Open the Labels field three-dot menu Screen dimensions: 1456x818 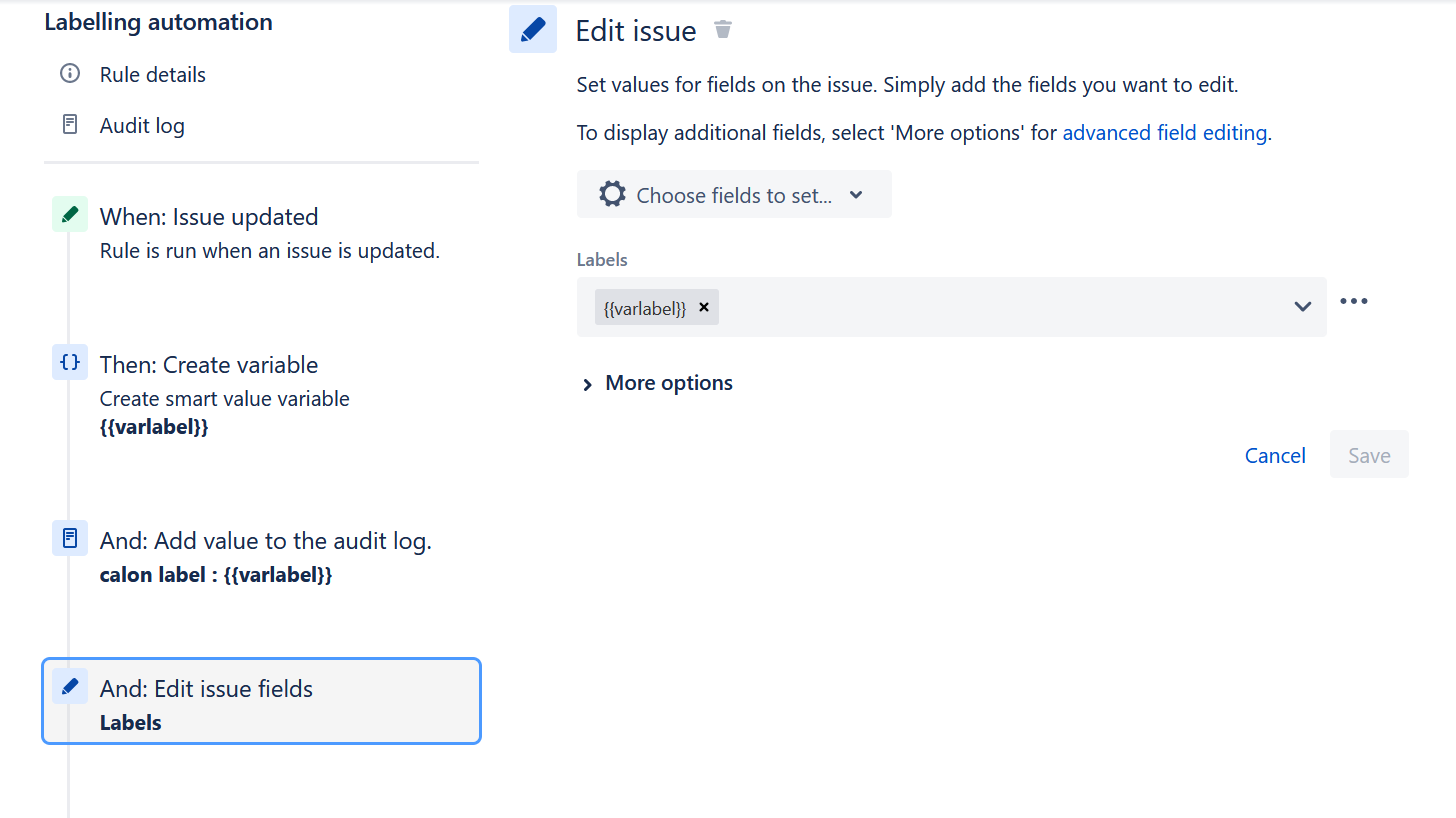click(1353, 301)
